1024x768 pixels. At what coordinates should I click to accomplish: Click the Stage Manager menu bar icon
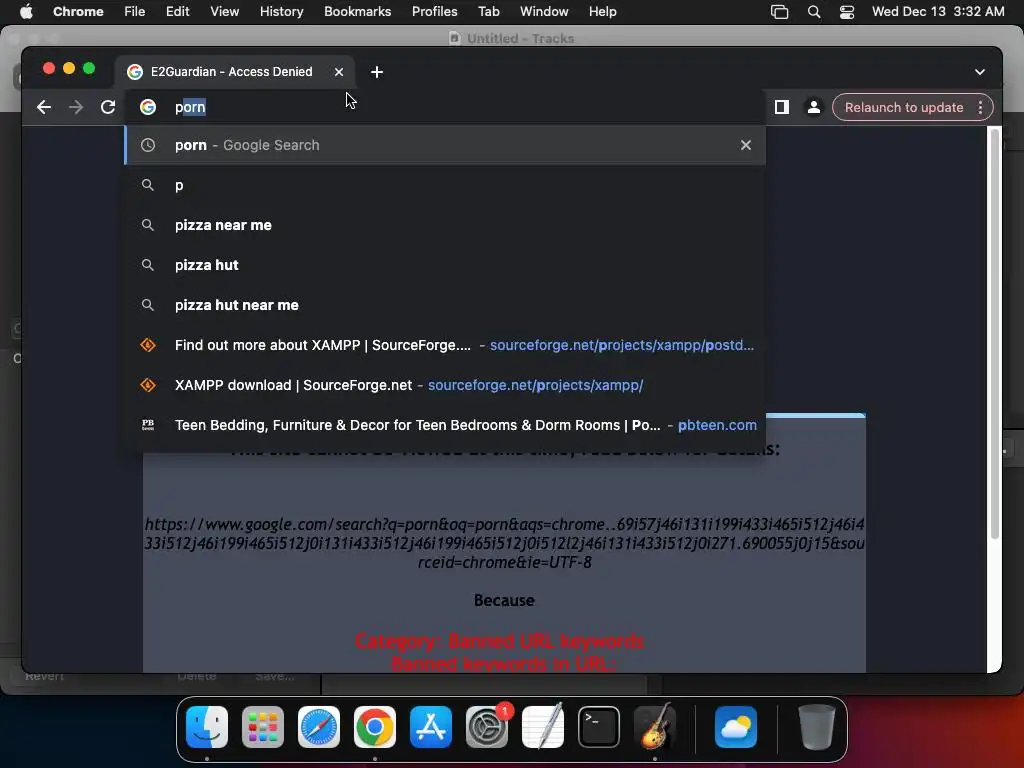tap(779, 12)
